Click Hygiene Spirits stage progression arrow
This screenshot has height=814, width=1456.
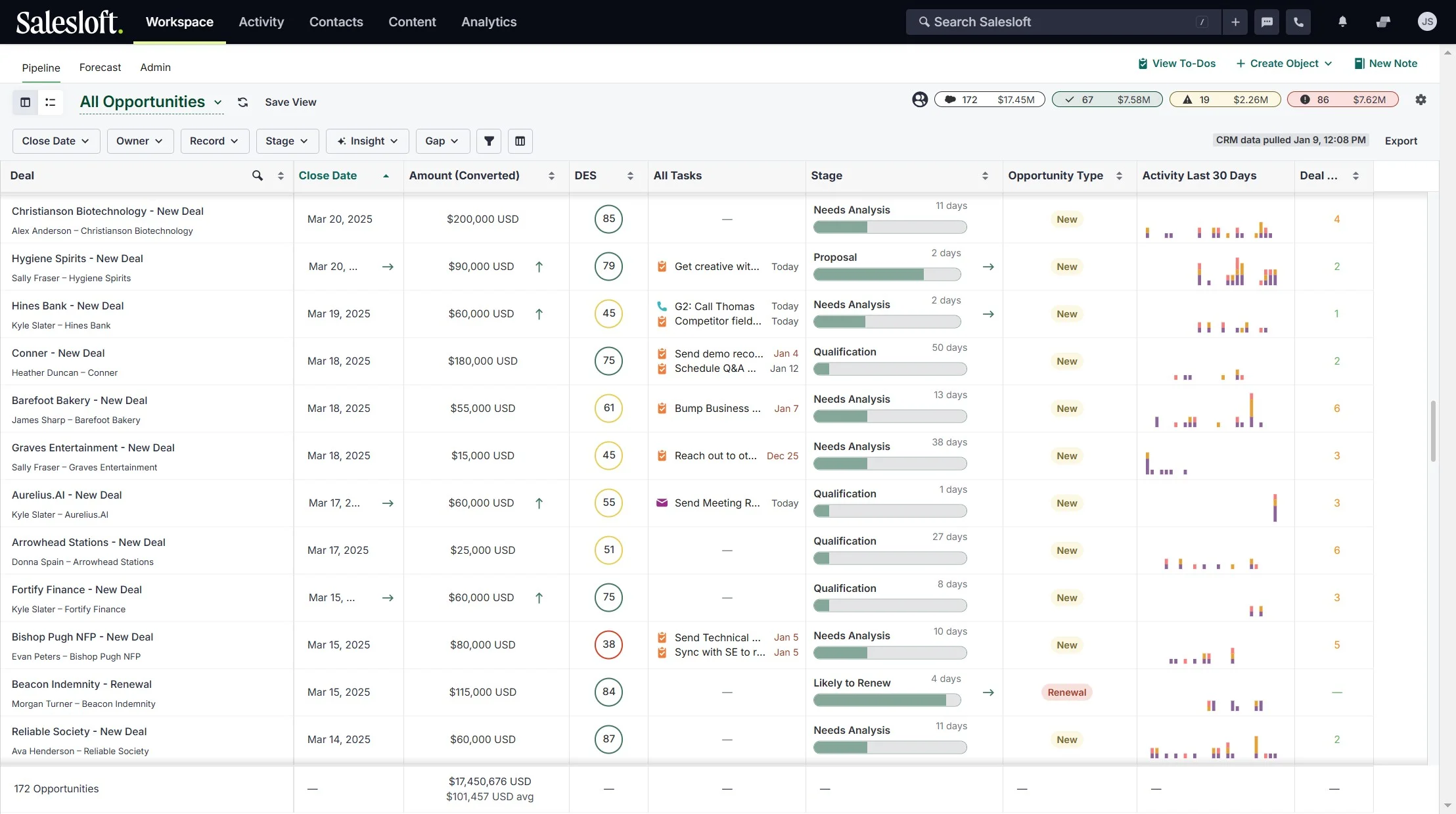point(988,267)
